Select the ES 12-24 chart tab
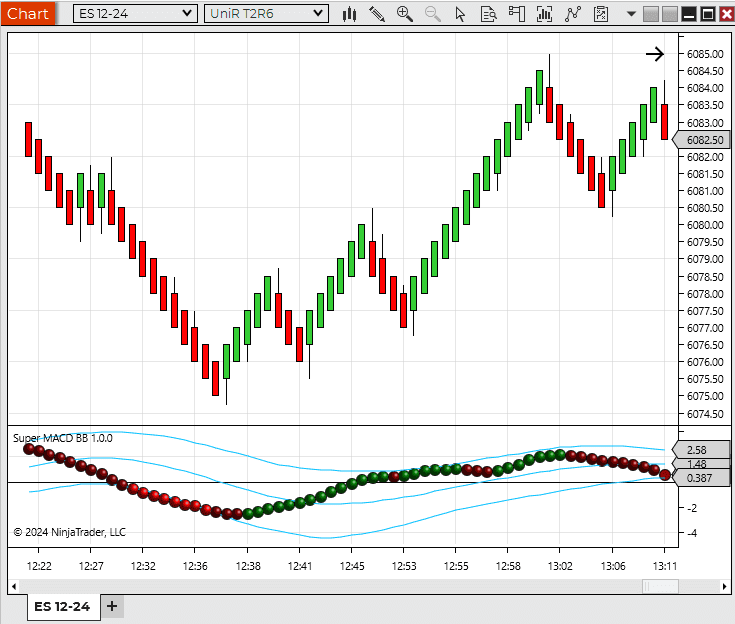 click(x=62, y=606)
